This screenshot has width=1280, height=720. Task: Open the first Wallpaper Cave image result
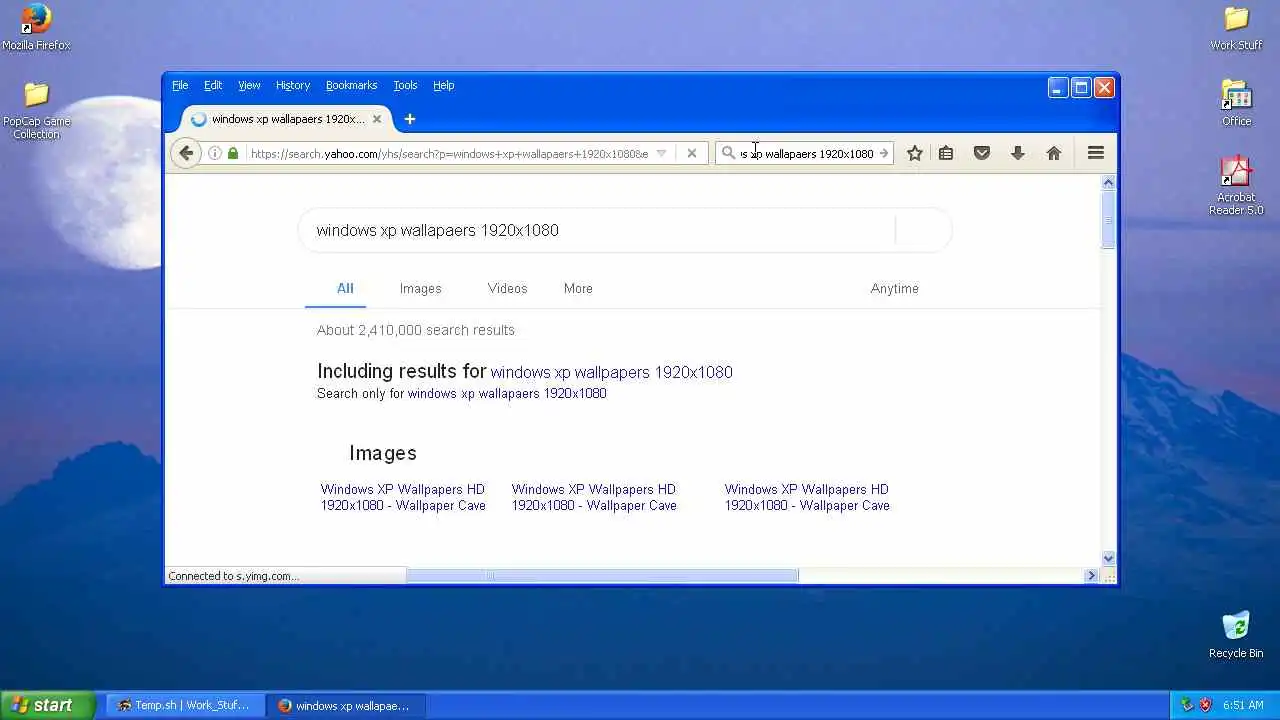(x=403, y=497)
